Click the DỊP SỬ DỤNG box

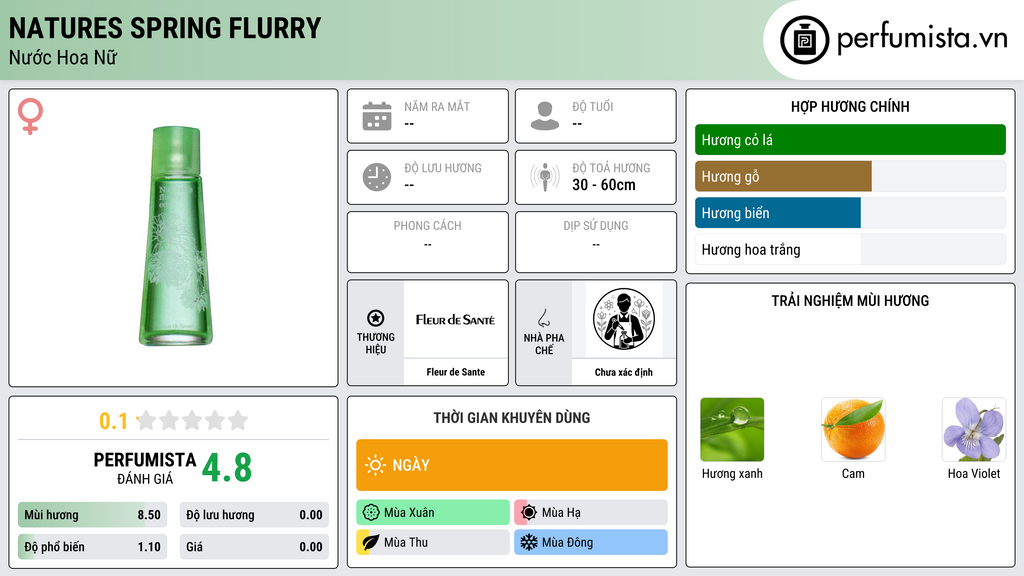coord(596,242)
